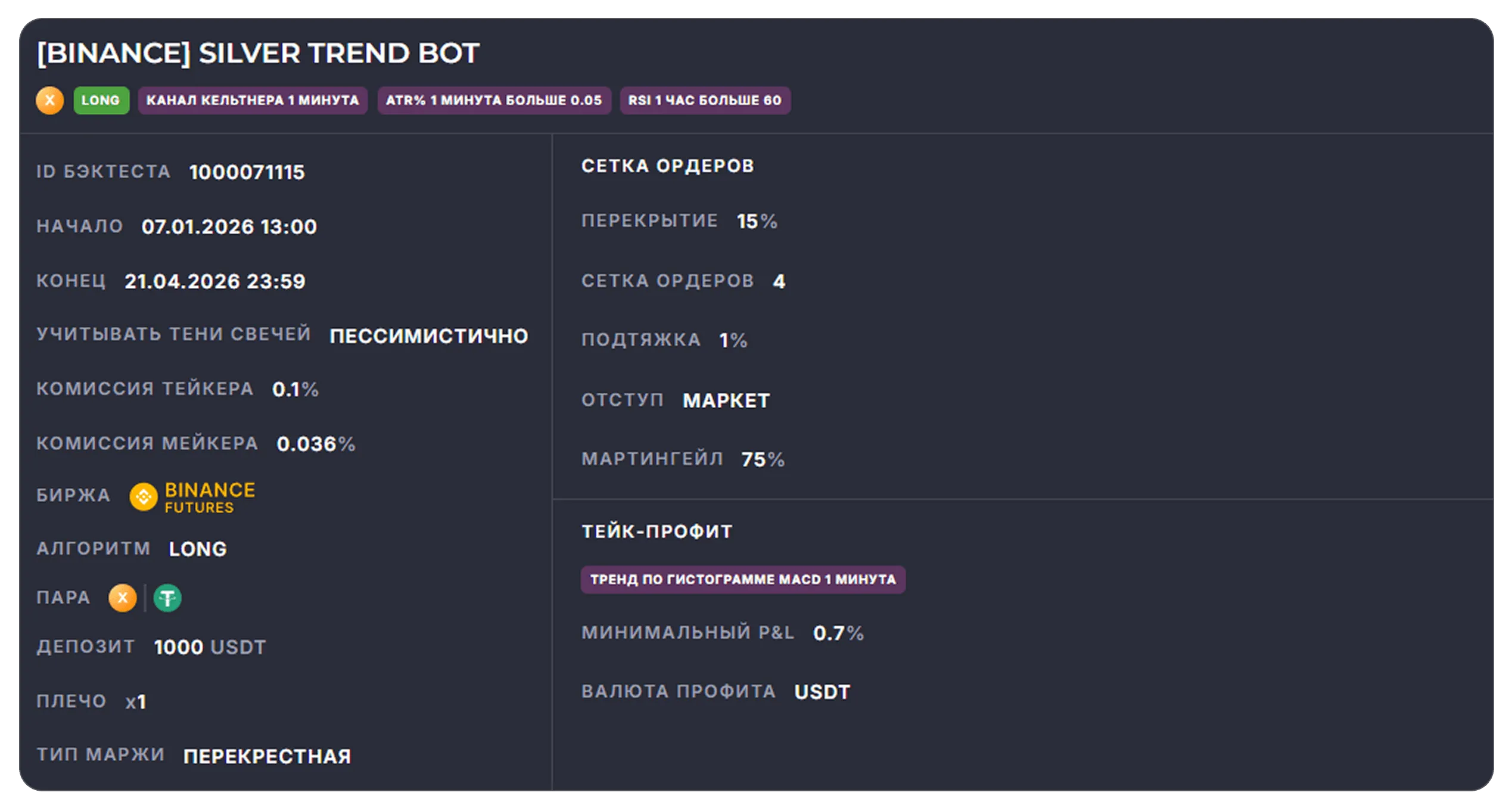The width and height of the screenshot is (1512, 808).
Task: Click the ВАЛЮТА ПРОФИТА value USDT
Action: pyautogui.click(x=822, y=692)
